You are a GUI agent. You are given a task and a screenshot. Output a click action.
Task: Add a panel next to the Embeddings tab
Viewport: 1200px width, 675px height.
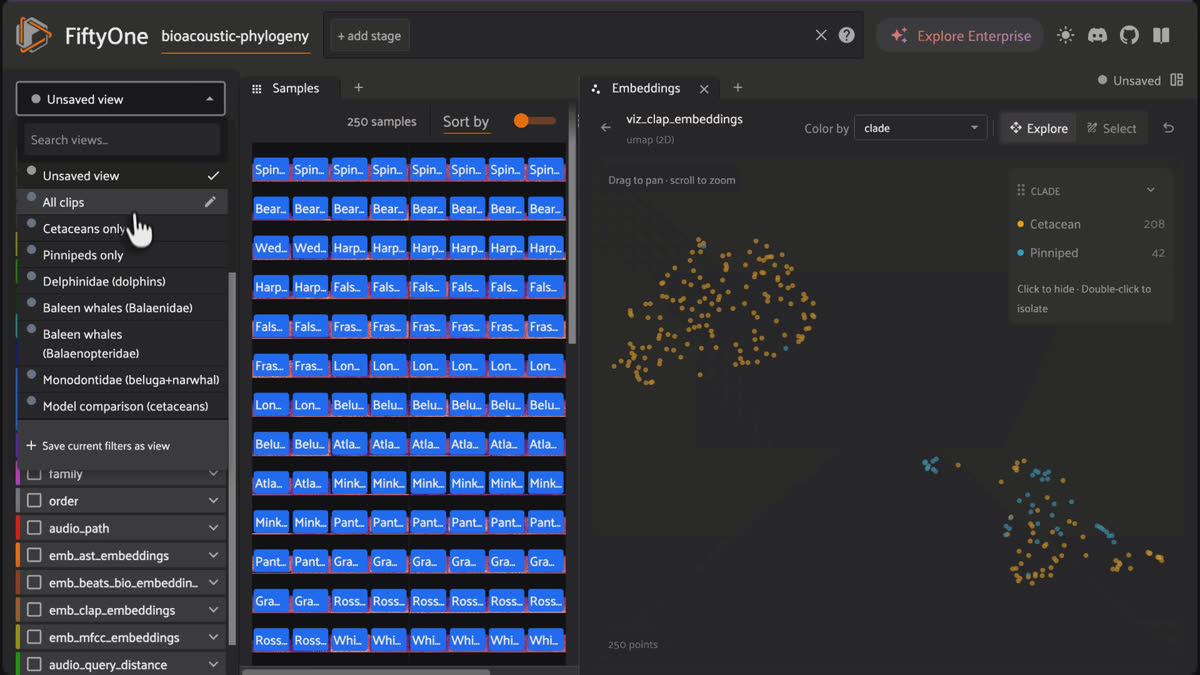click(x=738, y=88)
